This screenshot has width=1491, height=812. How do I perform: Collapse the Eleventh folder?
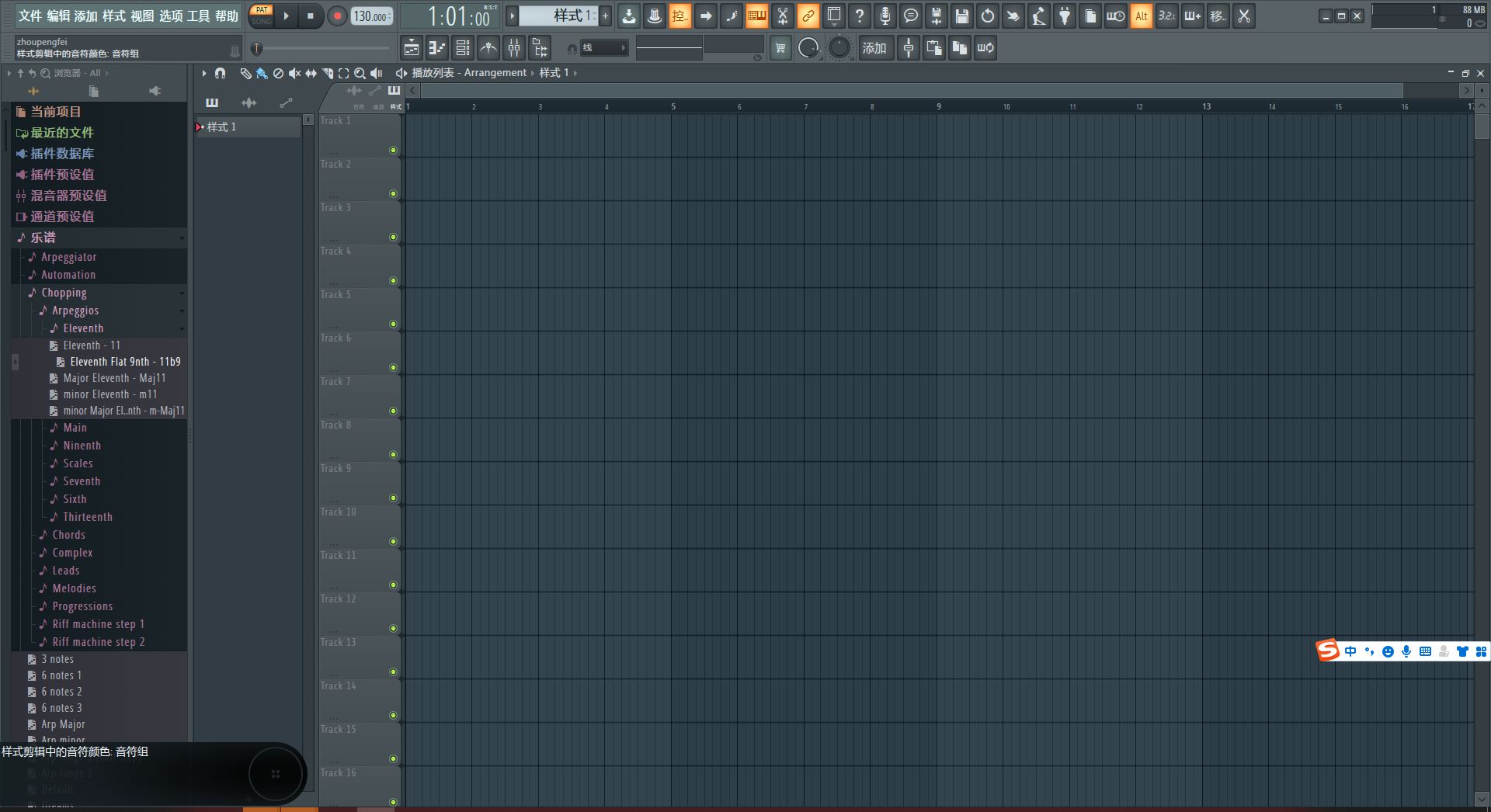click(x=82, y=328)
